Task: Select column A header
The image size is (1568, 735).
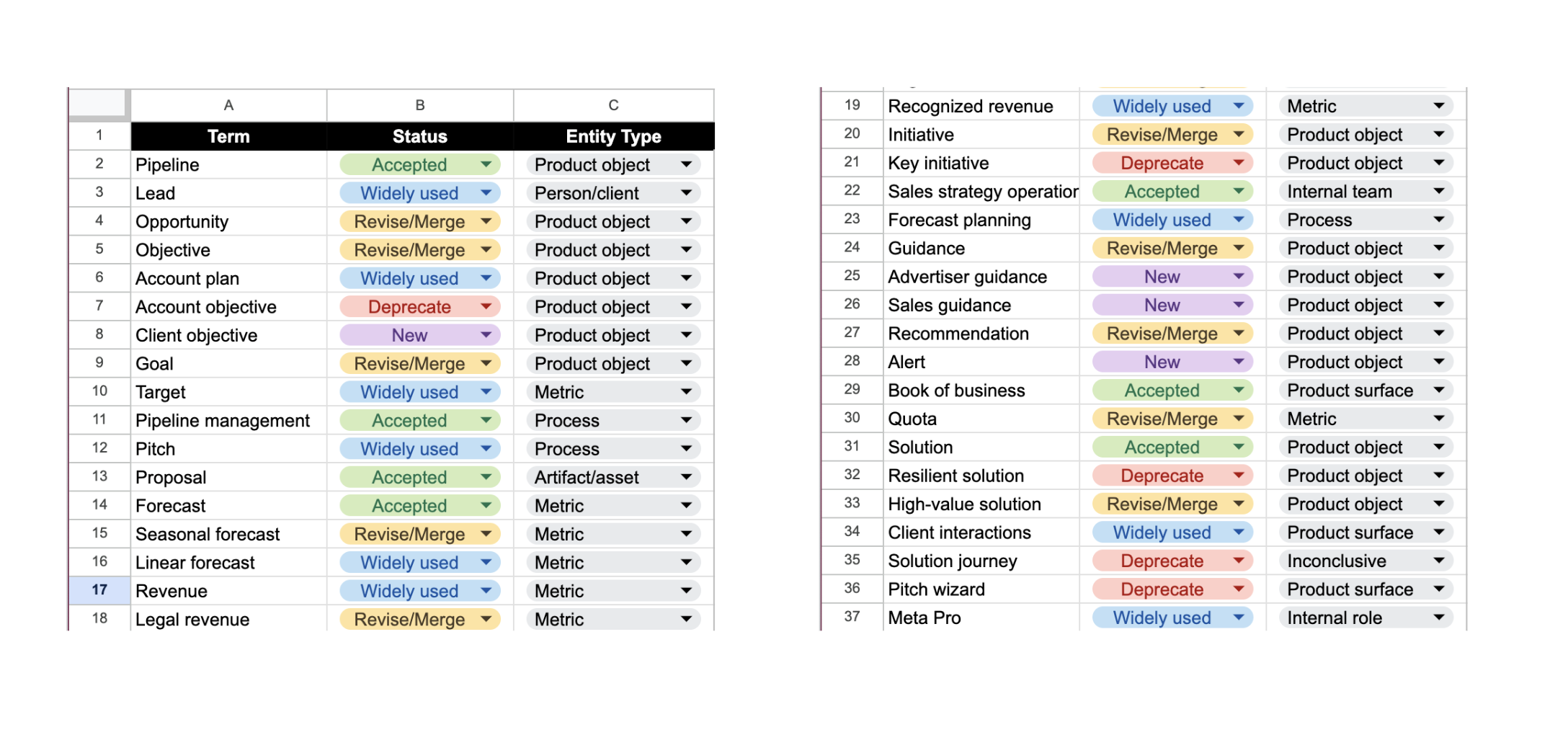Action: [x=228, y=105]
